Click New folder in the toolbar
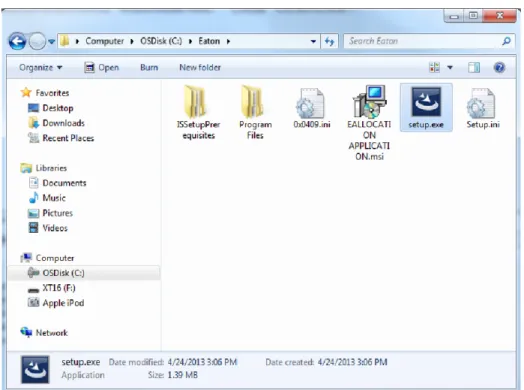 (200, 68)
